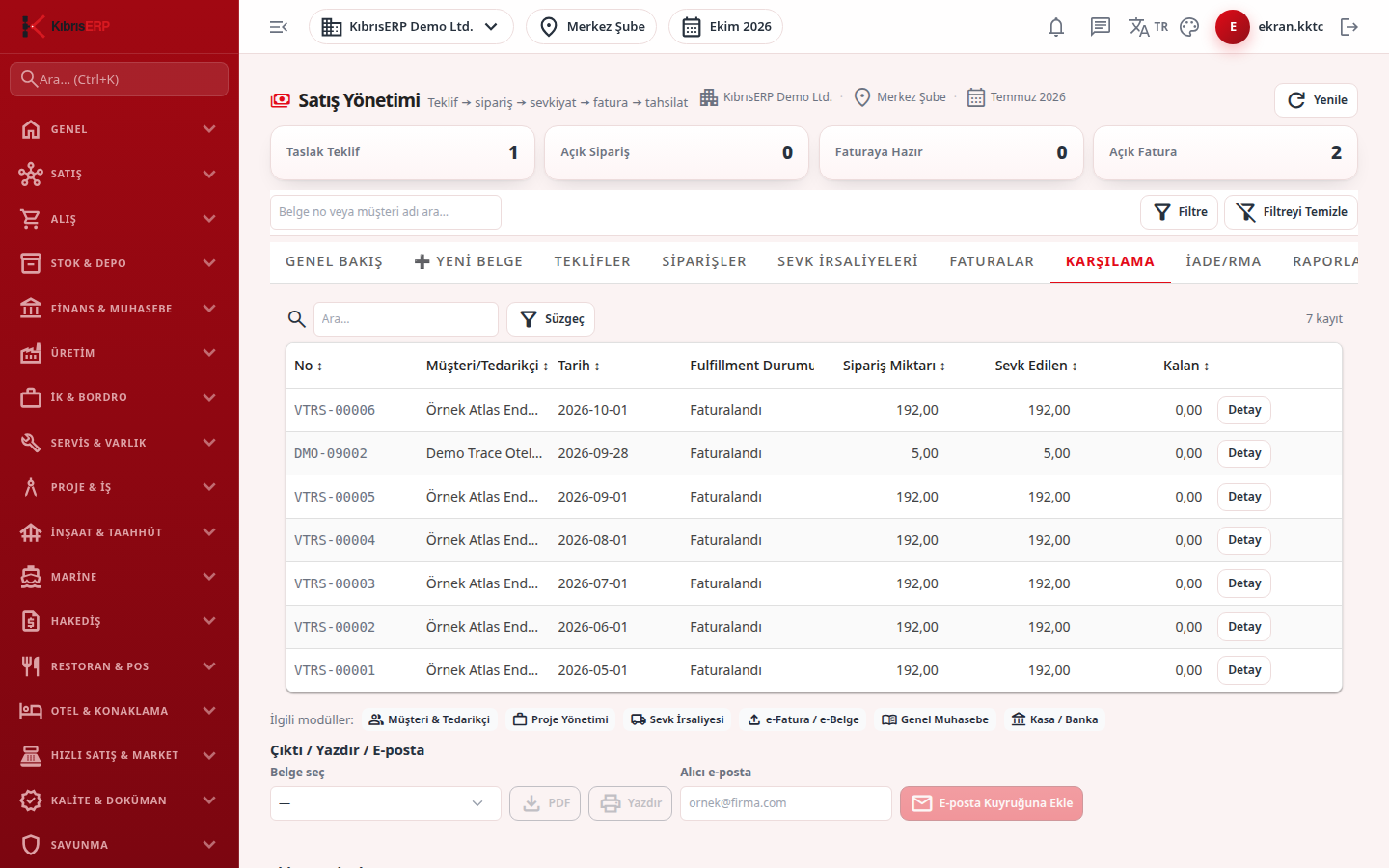The height and width of the screenshot is (868, 1389).
Task: Click the Filtre button
Action: (x=1180, y=212)
